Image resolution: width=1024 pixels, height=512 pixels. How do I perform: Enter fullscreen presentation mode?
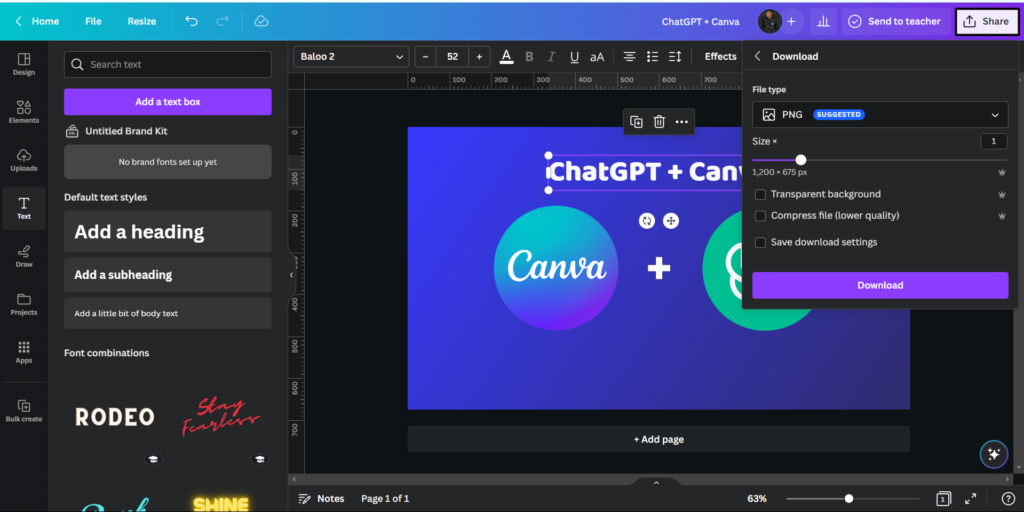click(970, 498)
